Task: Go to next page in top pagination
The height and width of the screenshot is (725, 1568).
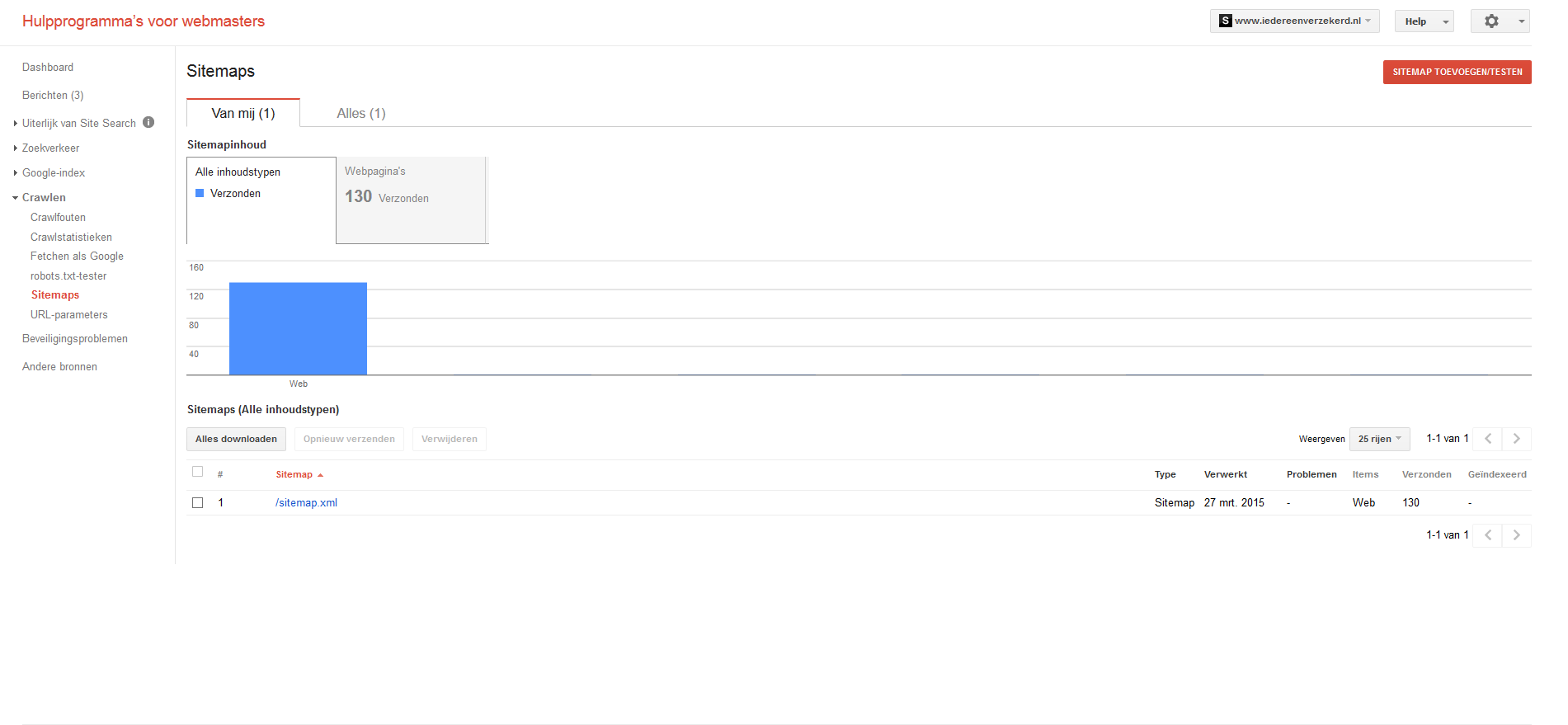Action: (x=1516, y=439)
